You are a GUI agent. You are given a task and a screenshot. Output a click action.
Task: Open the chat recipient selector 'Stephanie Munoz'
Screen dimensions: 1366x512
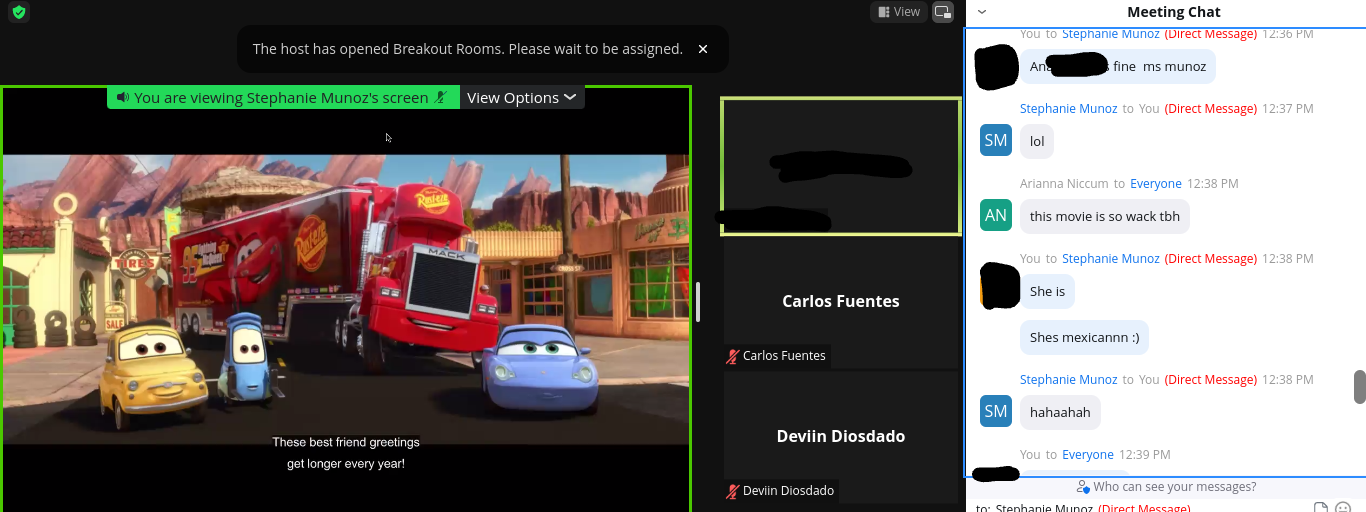pyautogui.click(x=1046, y=508)
